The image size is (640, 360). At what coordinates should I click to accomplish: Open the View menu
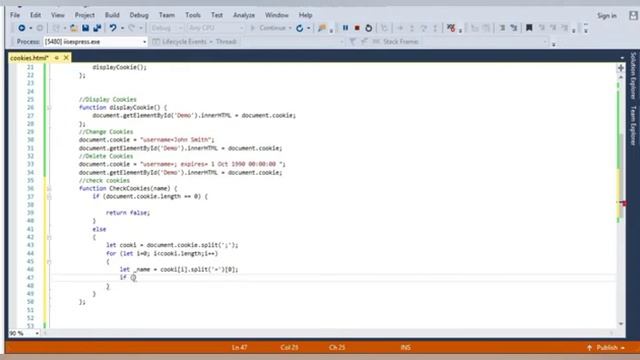click(x=58, y=15)
